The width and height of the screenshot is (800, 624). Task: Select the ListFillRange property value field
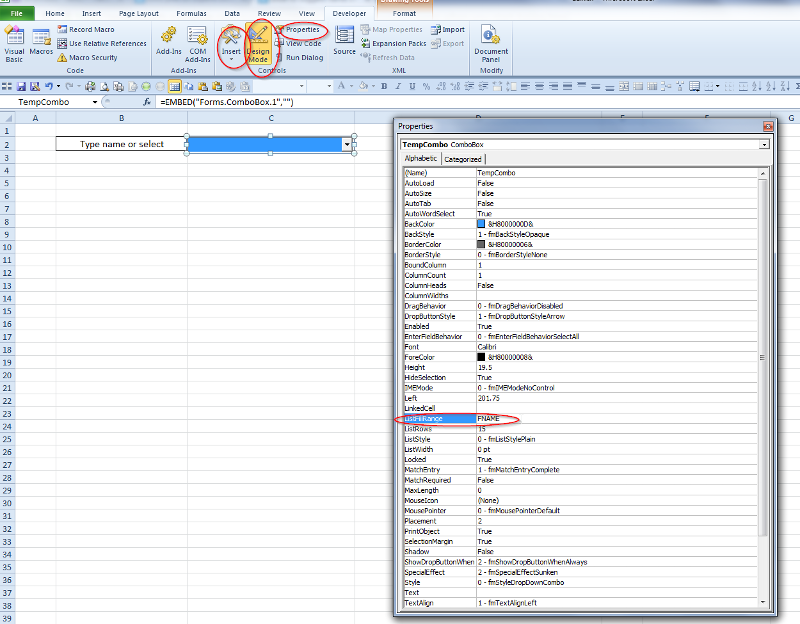pos(615,418)
